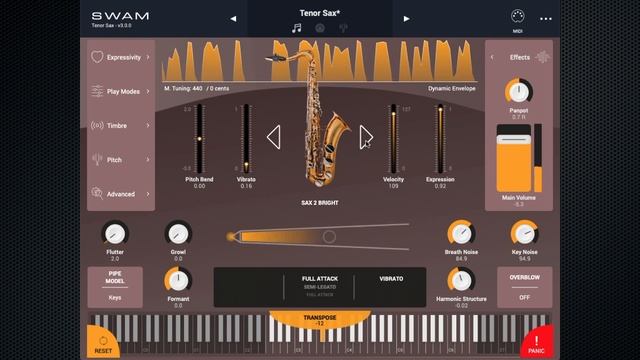Viewport: 640px width, 360px height.
Task: Select the music note icon under Tenor Sax
Action: (x=297, y=28)
